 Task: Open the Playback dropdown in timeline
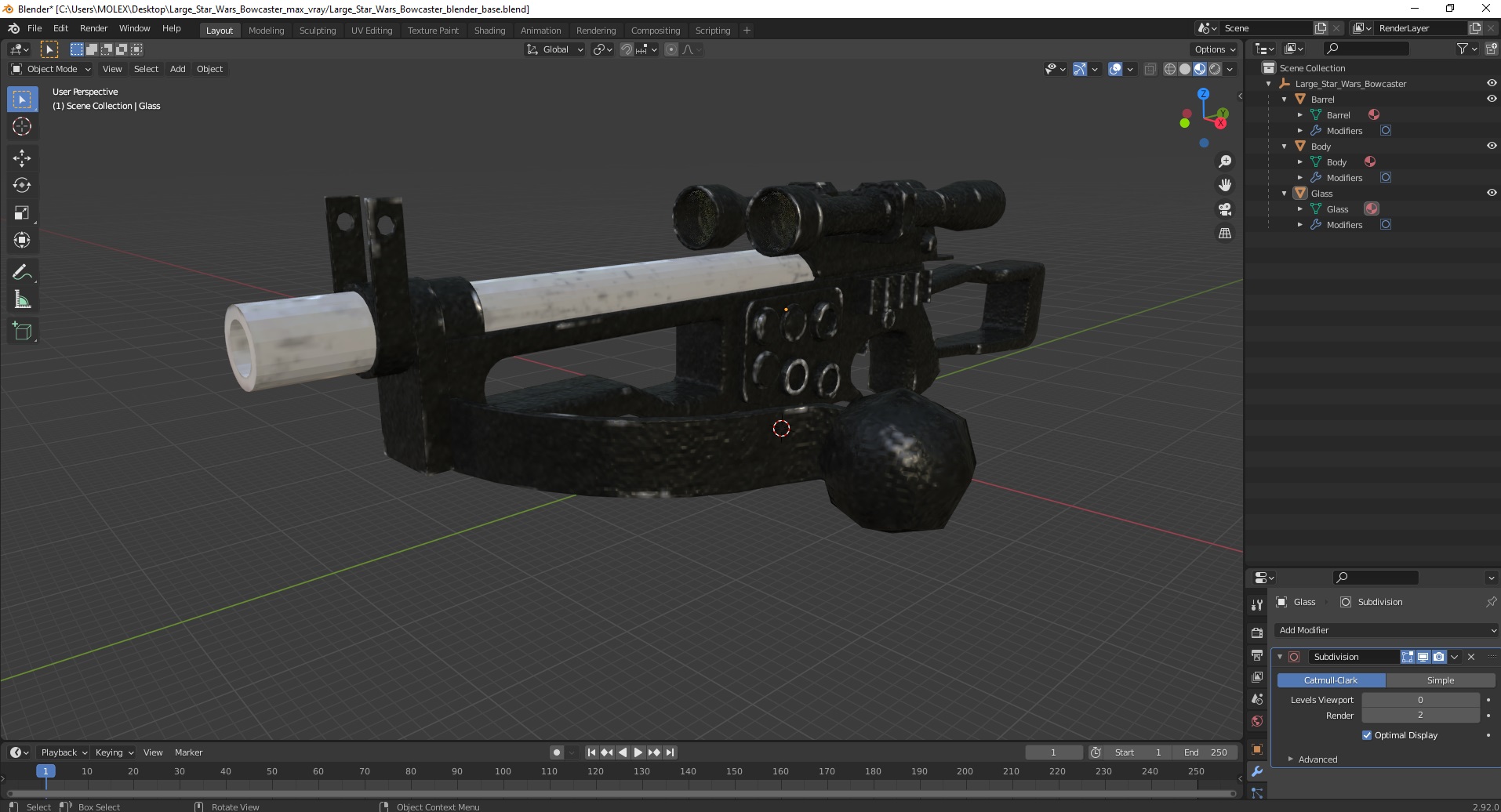point(64,752)
